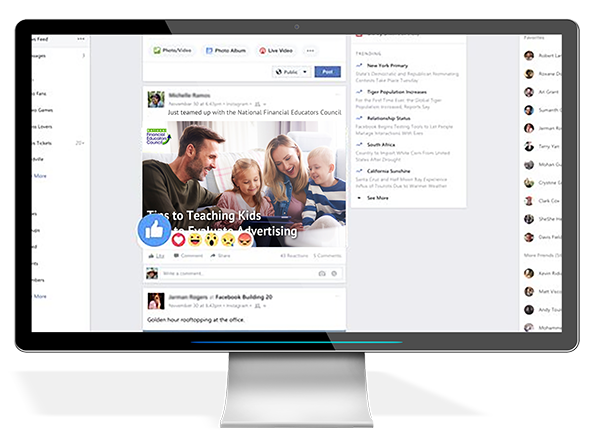This screenshot has height=446, width=600.
Task: Click SheShe avatar in contacts list
Action: 529,219
